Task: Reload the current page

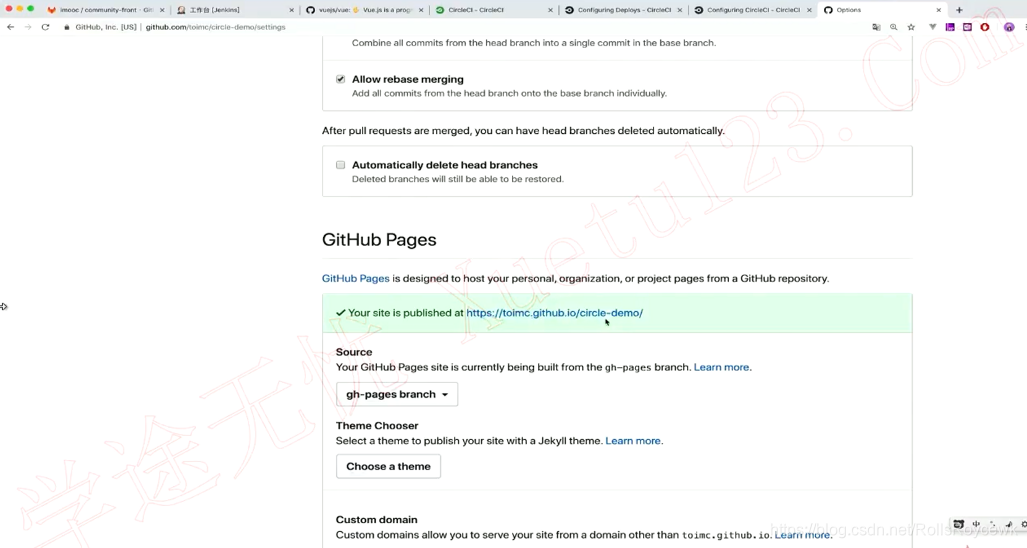Action: 45,27
